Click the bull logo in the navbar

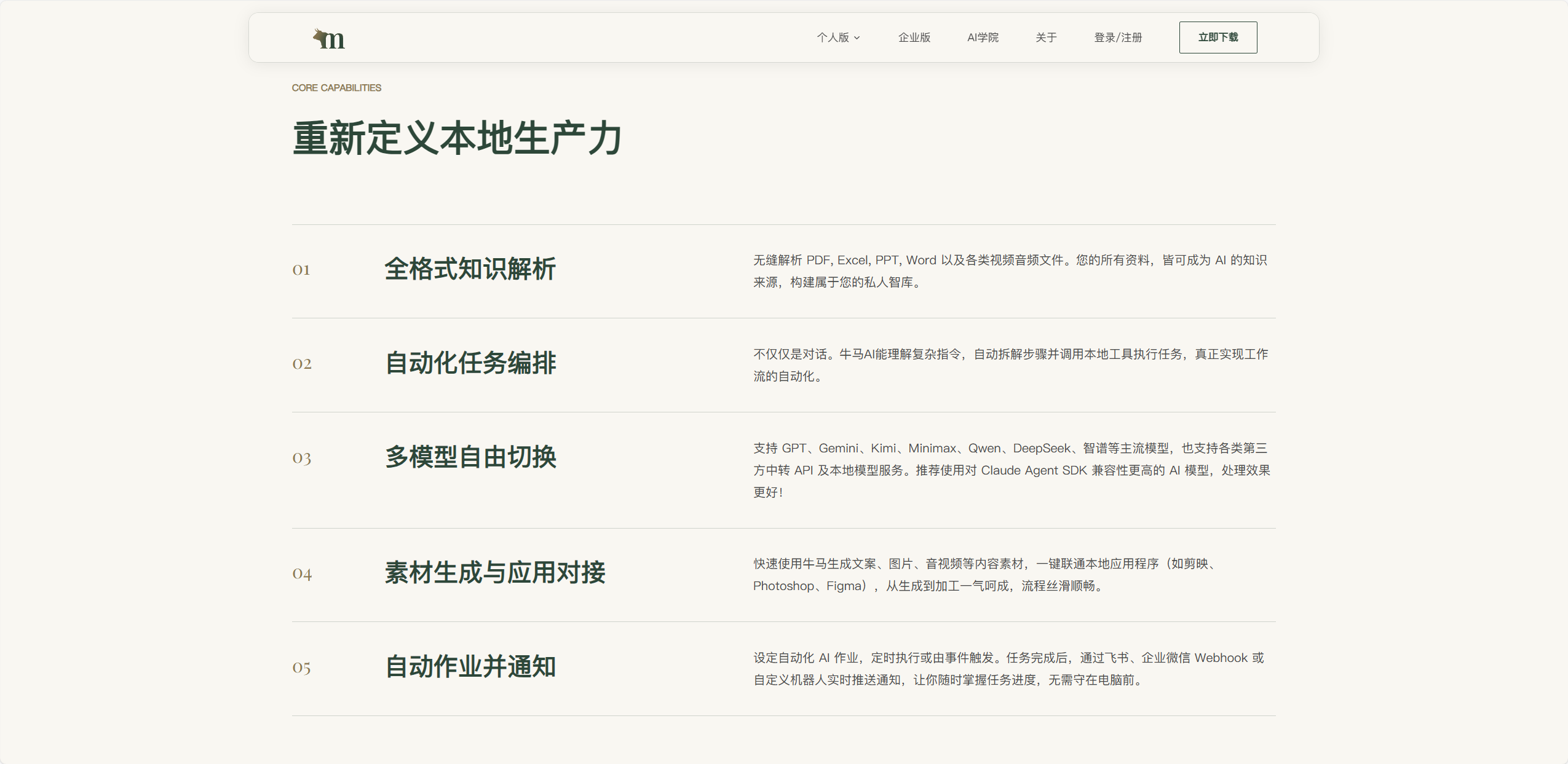tap(329, 38)
